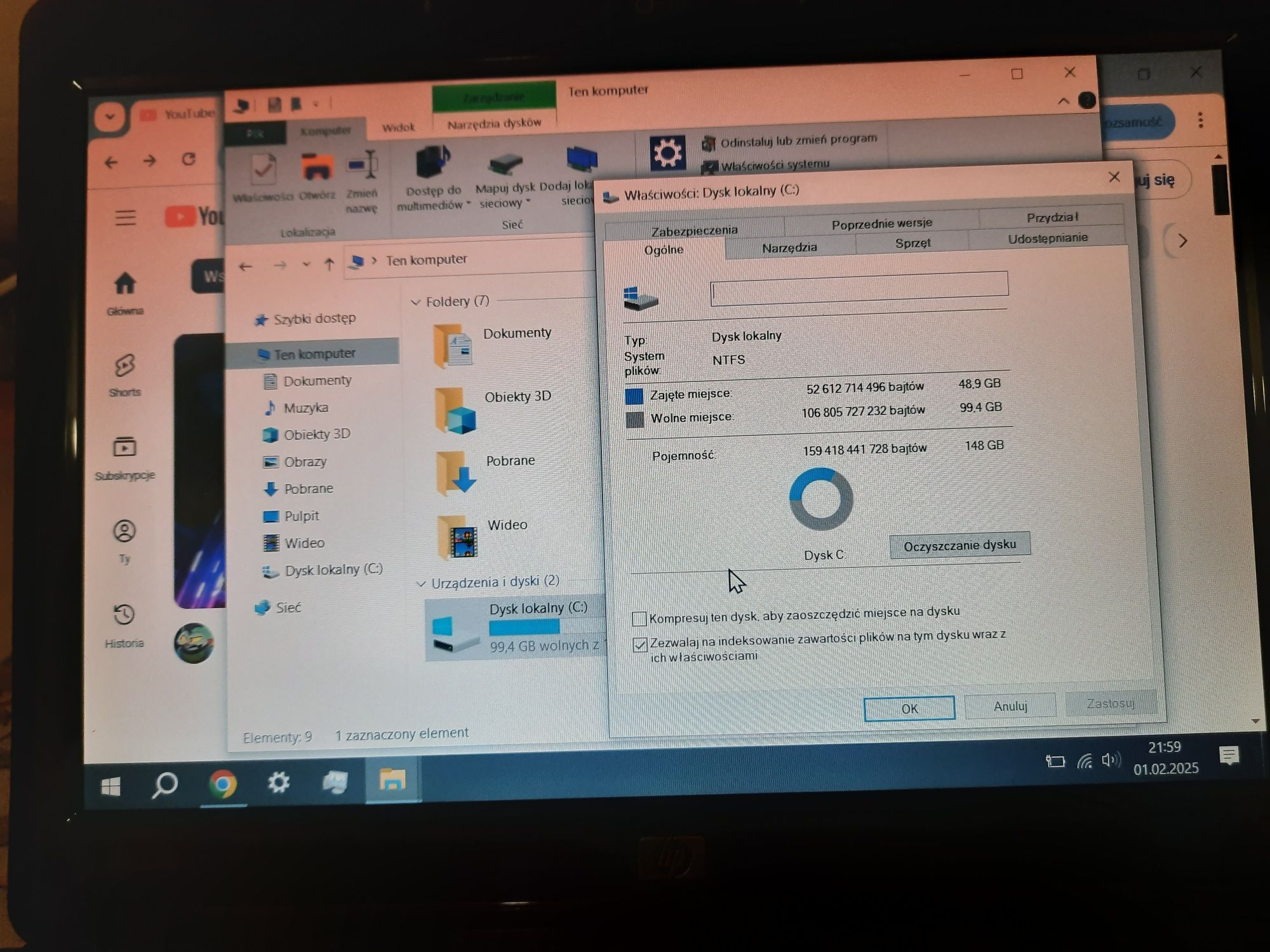Toggle Zezwalaj na indeksowanie checkbox
Image resolution: width=1270 pixels, height=952 pixels.
(639, 645)
